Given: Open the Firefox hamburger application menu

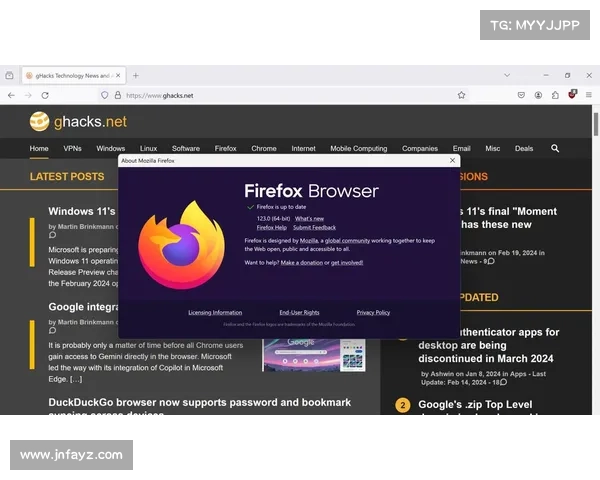Looking at the screenshot, I should coord(589,95).
